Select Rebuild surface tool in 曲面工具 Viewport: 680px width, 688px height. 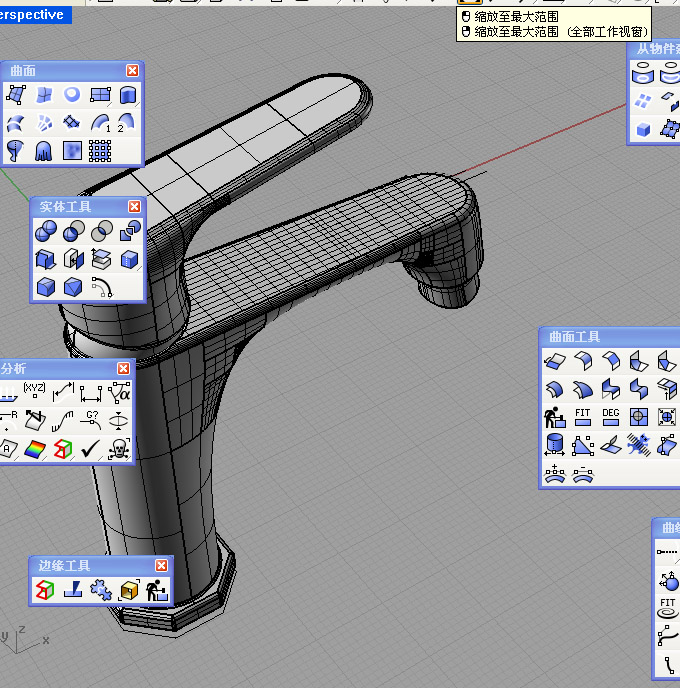[x=555, y=417]
